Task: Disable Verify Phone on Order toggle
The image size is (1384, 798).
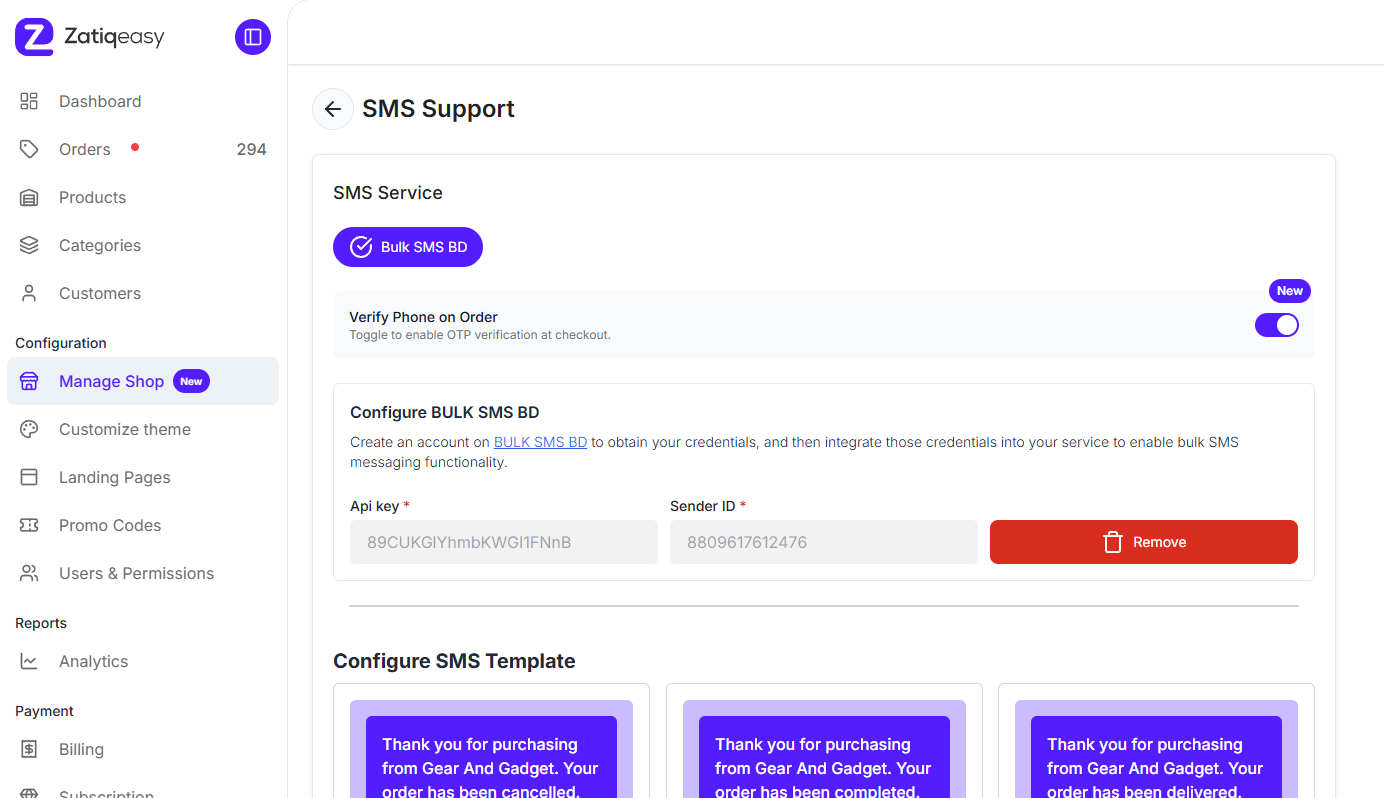Action: [1277, 324]
